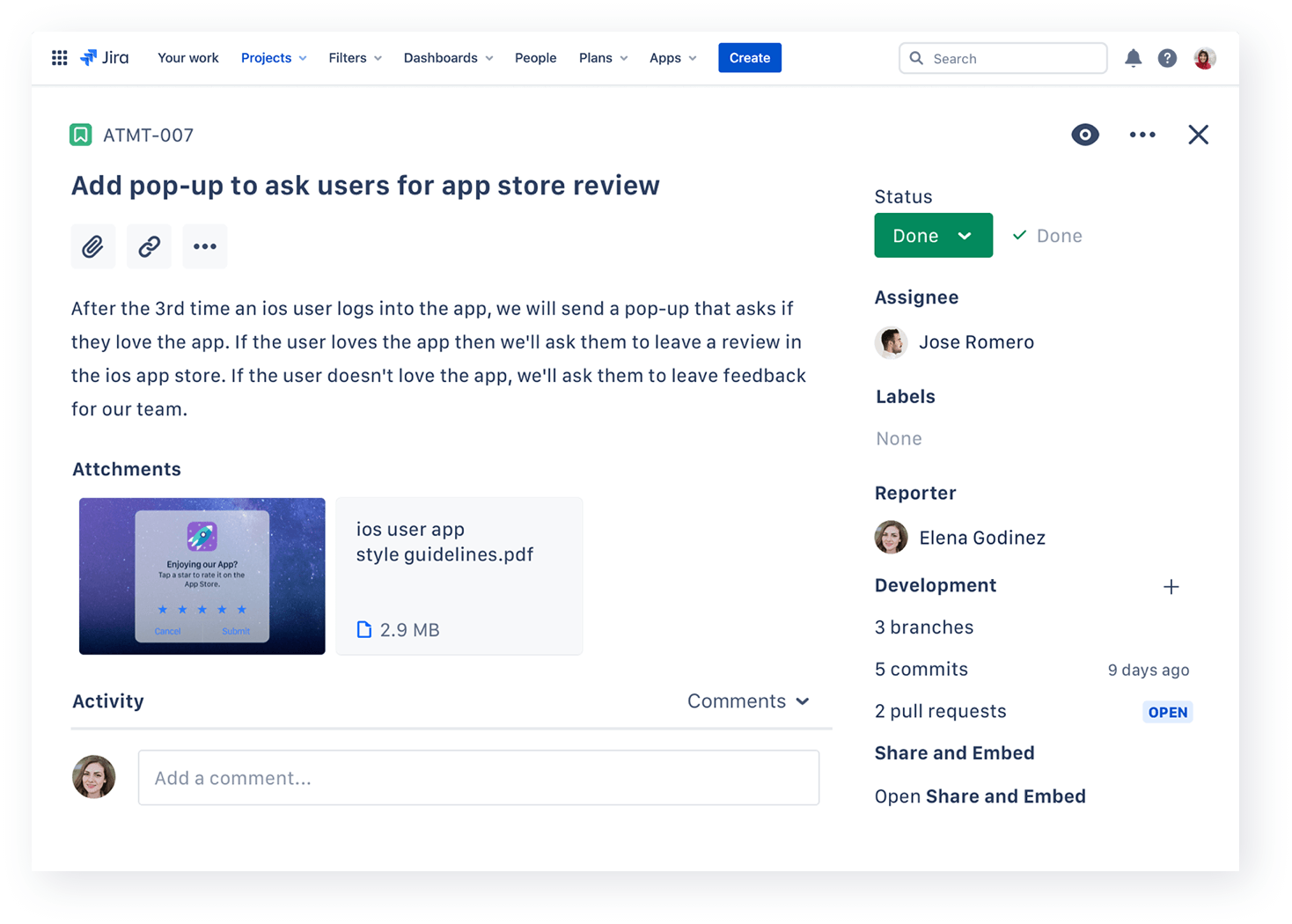Click the Activity heading
1292x924 pixels.
tap(108, 701)
